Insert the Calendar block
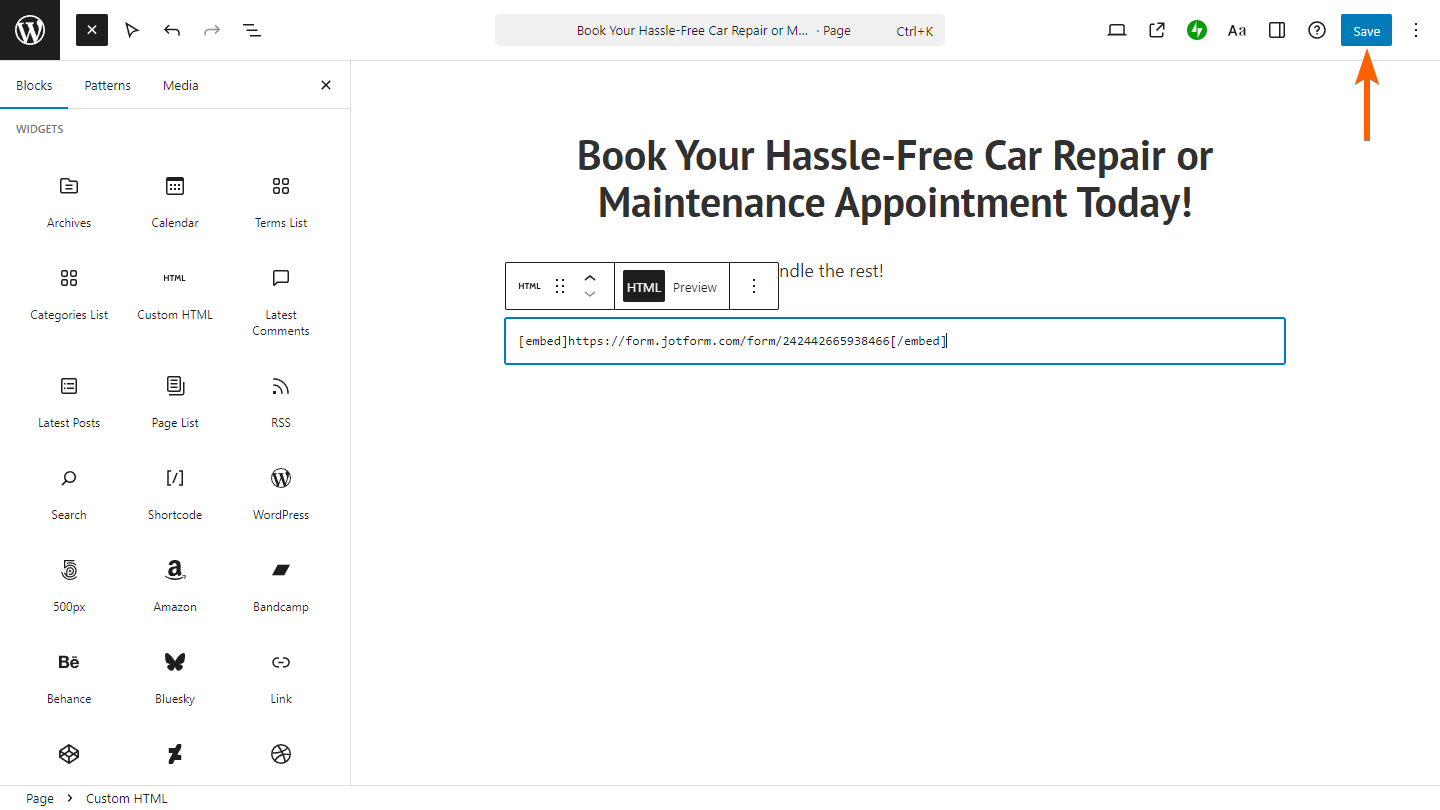1440x810 pixels. click(x=175, y=200)
